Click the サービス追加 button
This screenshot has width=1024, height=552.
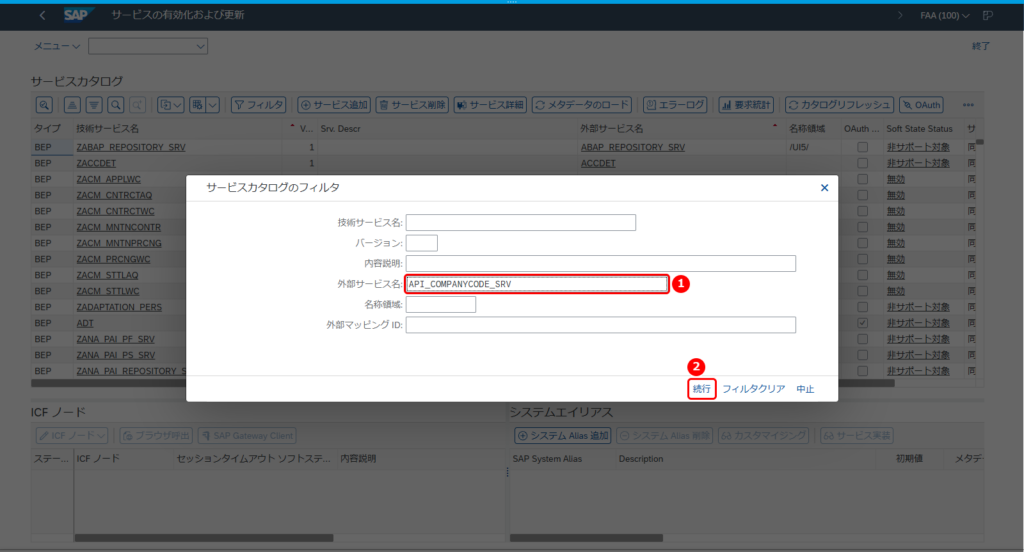(334, 105)
